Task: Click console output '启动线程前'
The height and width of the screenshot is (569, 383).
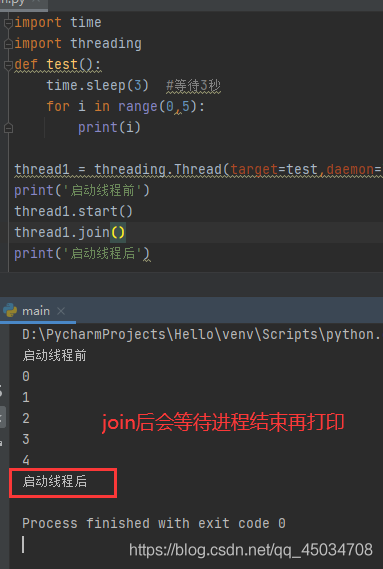Action: click(x=54, y=355)
